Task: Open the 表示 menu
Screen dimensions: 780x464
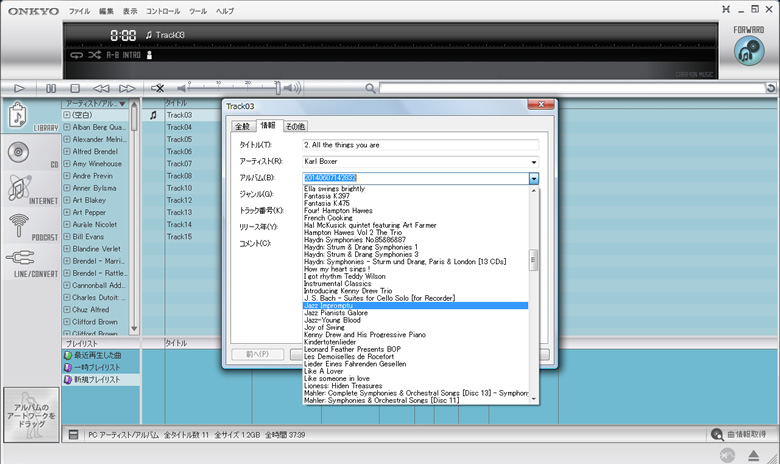Action: 130,11
